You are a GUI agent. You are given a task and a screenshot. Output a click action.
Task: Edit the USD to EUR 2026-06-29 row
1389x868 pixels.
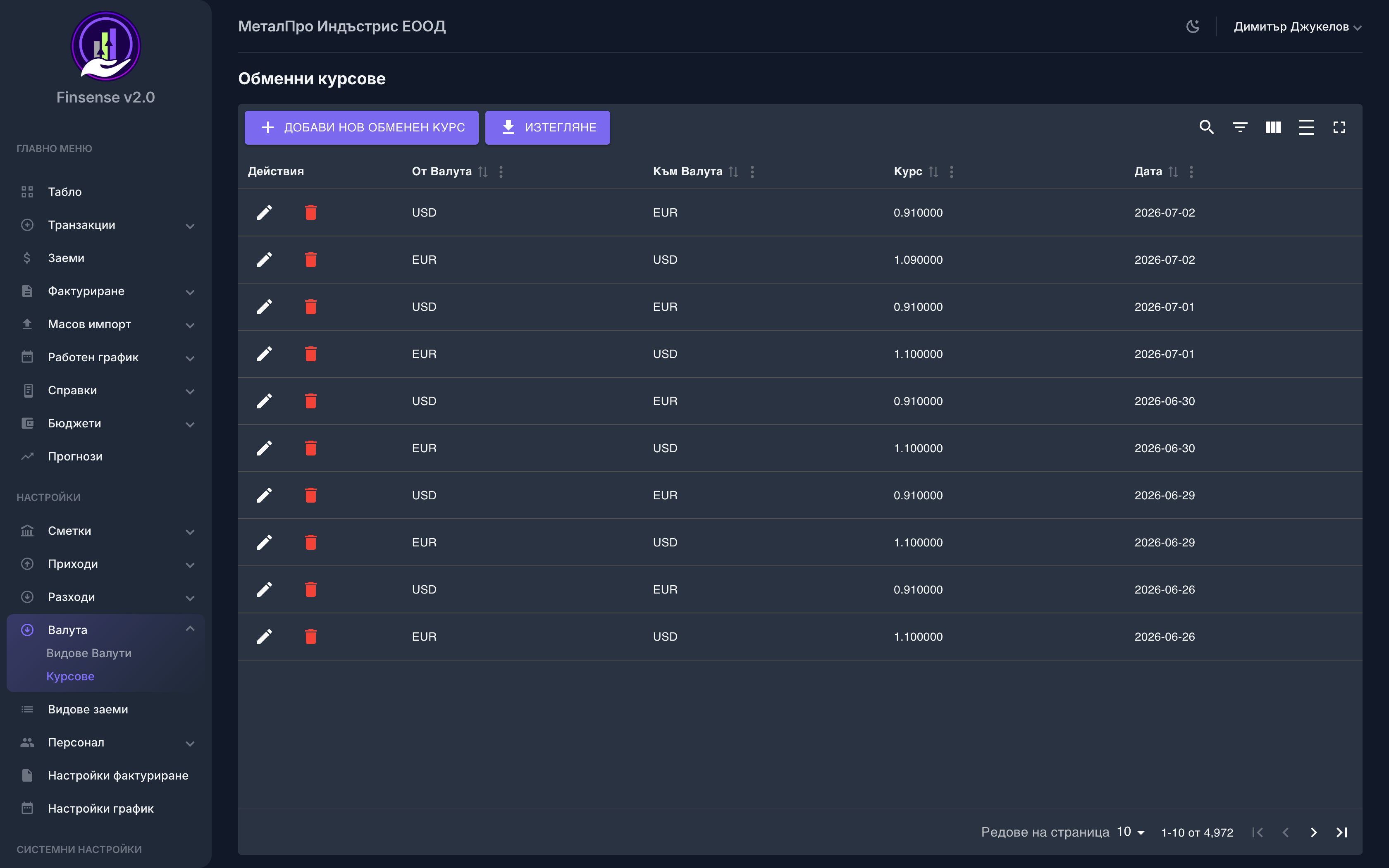click(x=264, y=495)
